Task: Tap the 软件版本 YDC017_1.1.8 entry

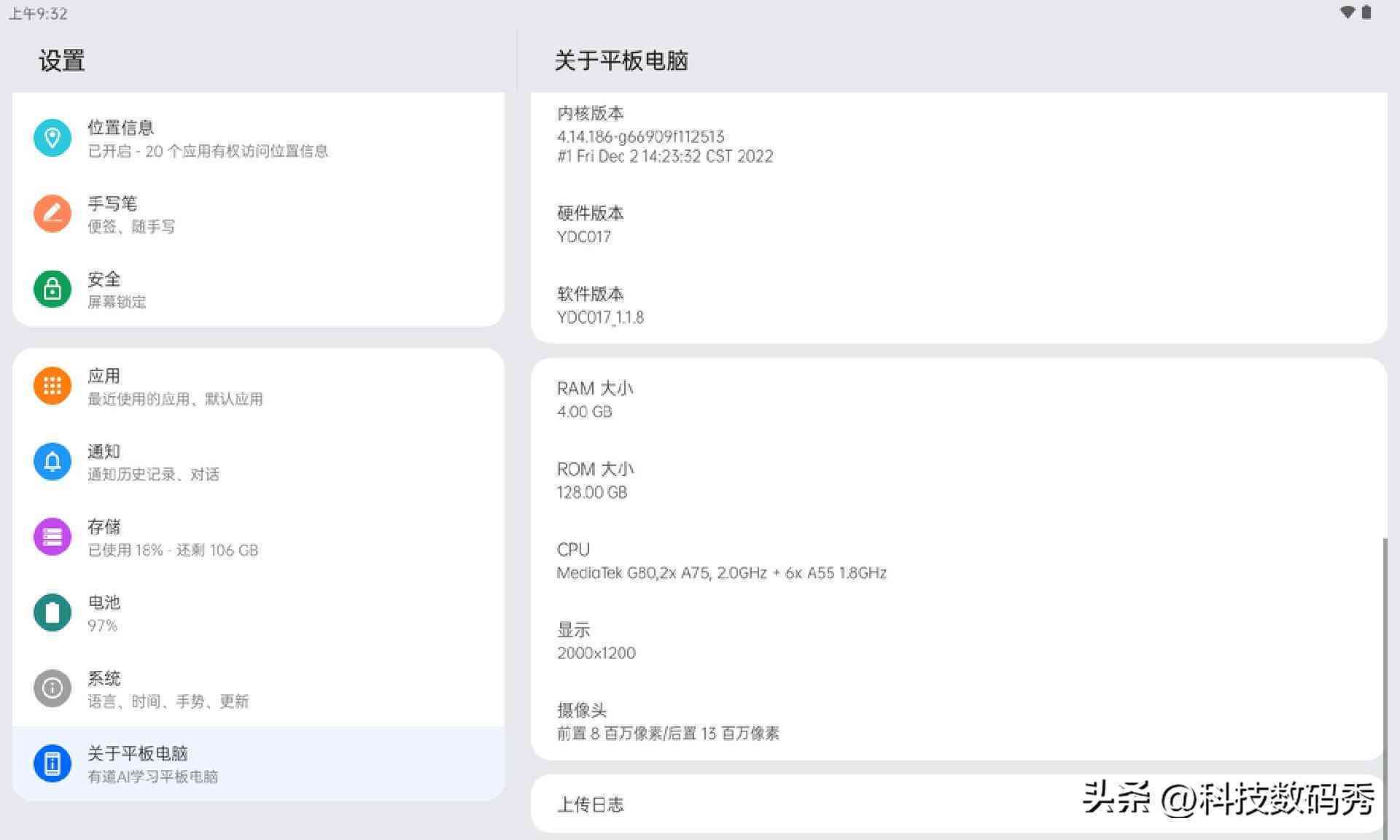Action: (958, 305)
